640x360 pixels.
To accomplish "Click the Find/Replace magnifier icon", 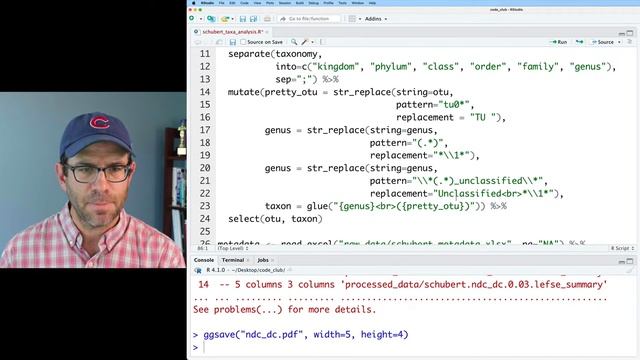I will [294, 42].
